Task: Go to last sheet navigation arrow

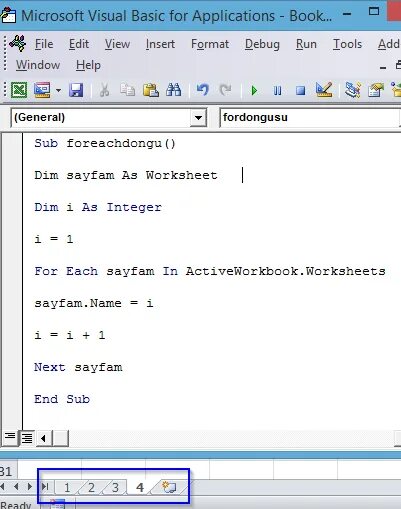Action: (45, 487)
